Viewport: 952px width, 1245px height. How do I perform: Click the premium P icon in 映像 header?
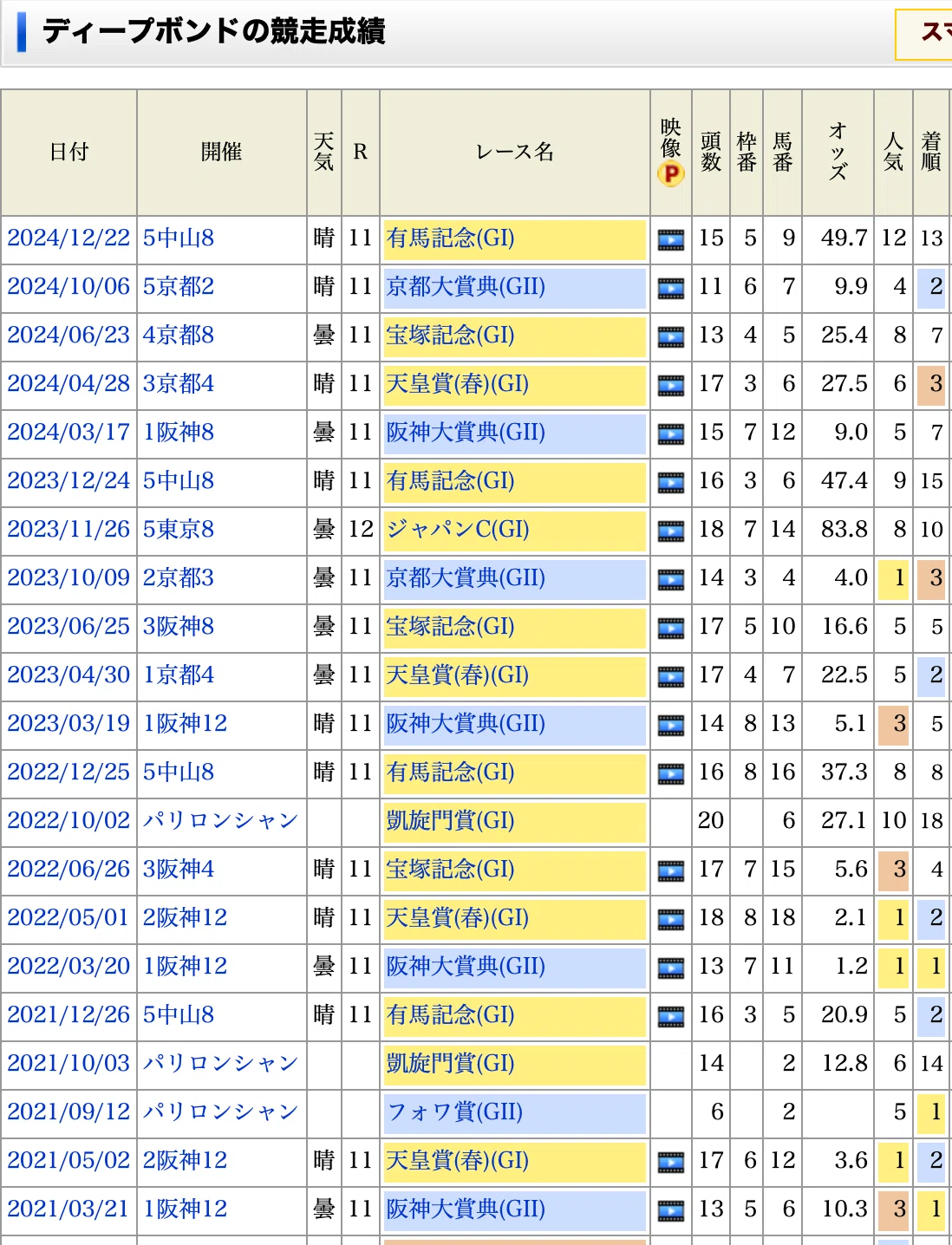click(x=670, y=175)
